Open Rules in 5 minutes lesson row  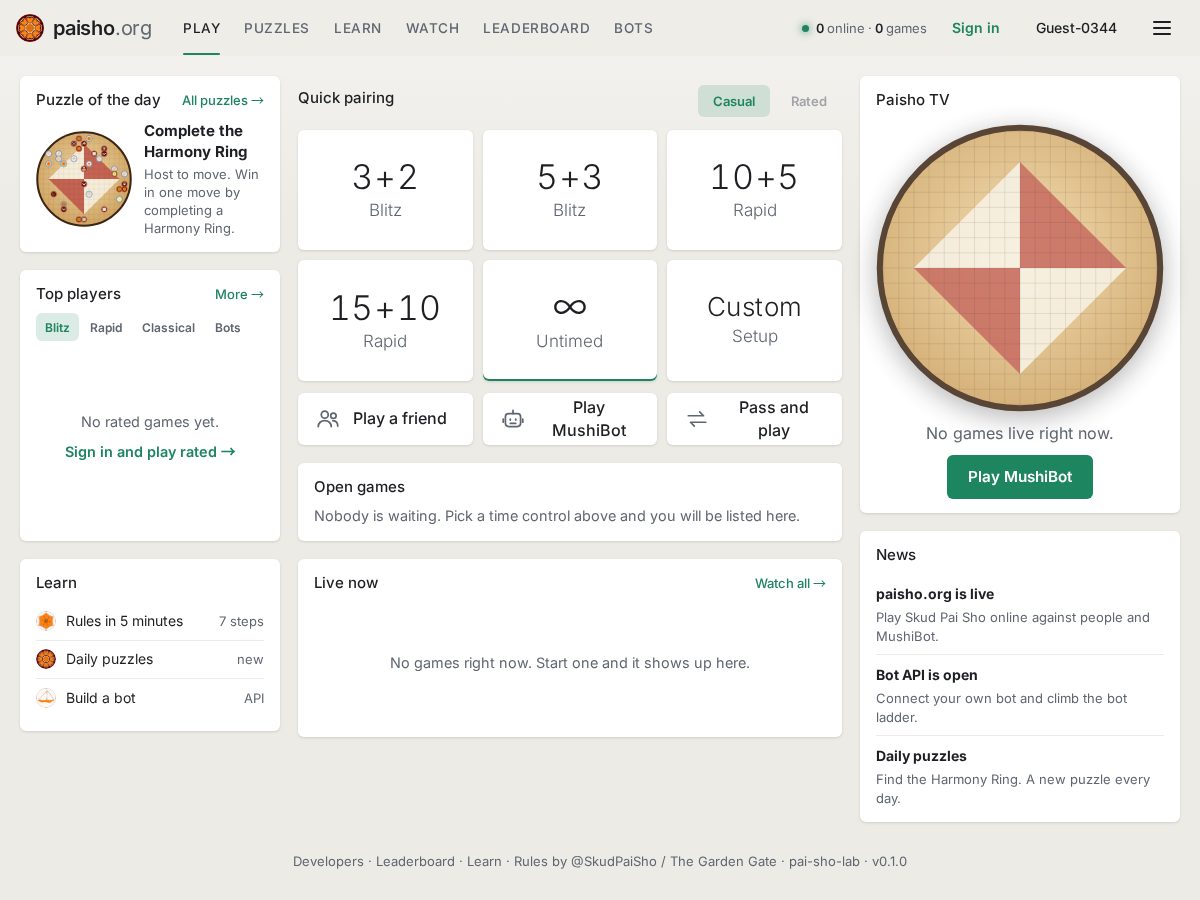(x=150, y=621)
